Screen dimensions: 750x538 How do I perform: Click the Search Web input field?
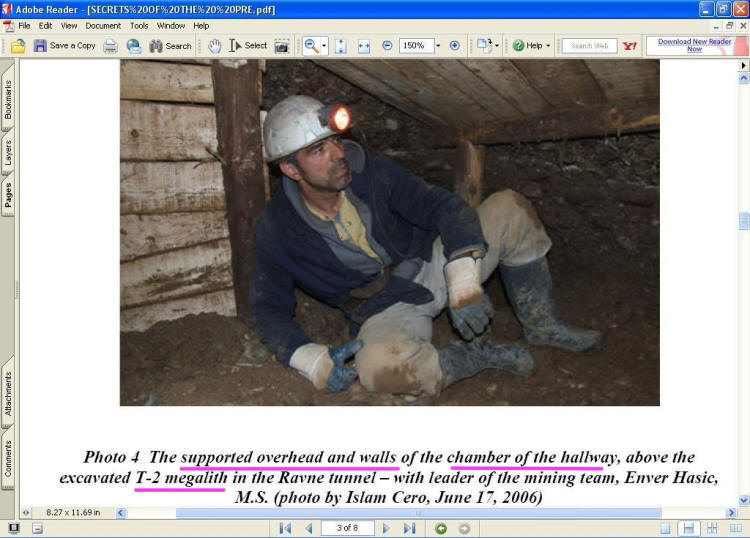click(589, 46)
